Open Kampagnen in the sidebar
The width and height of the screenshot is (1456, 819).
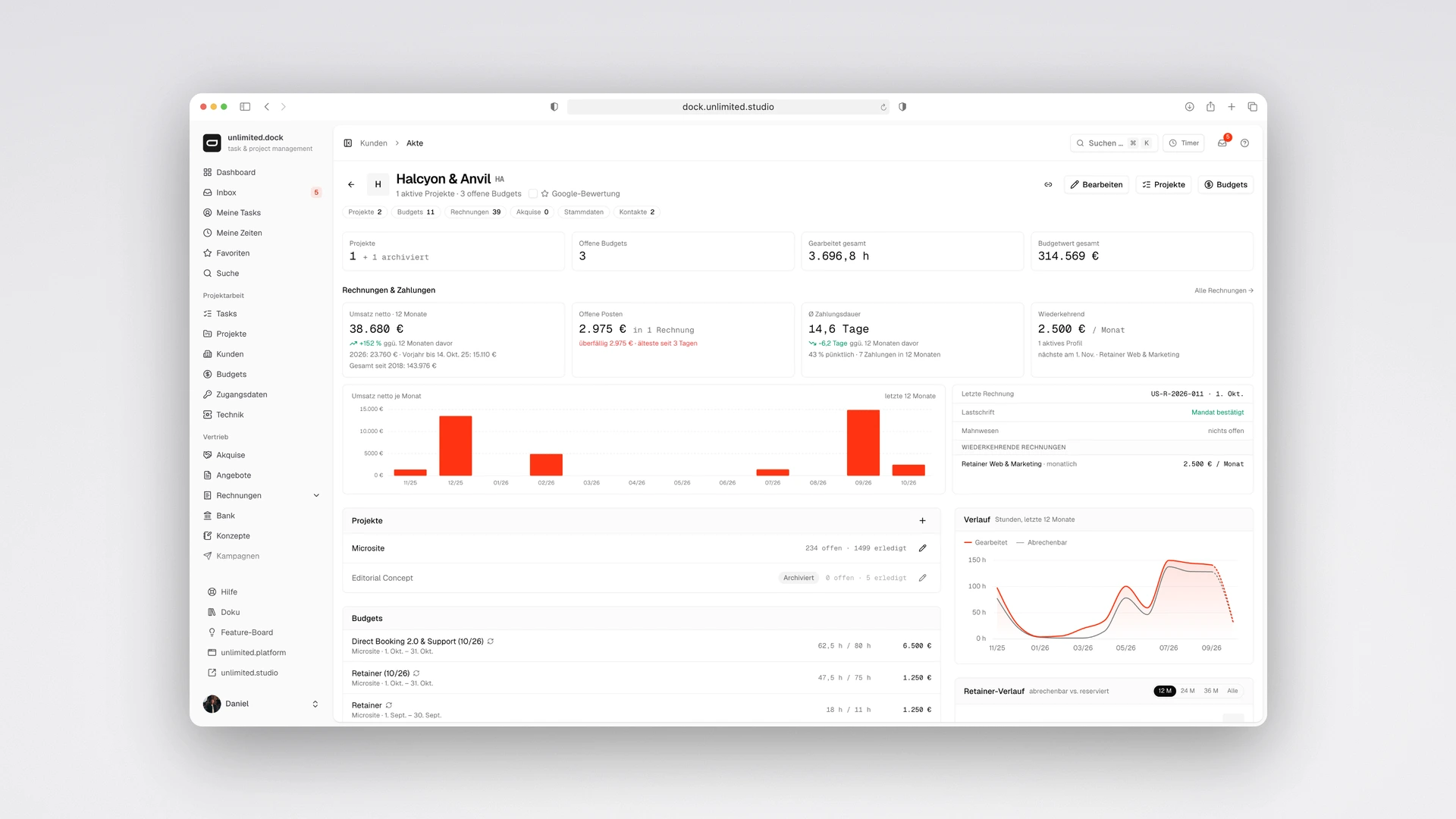(262, 557)
